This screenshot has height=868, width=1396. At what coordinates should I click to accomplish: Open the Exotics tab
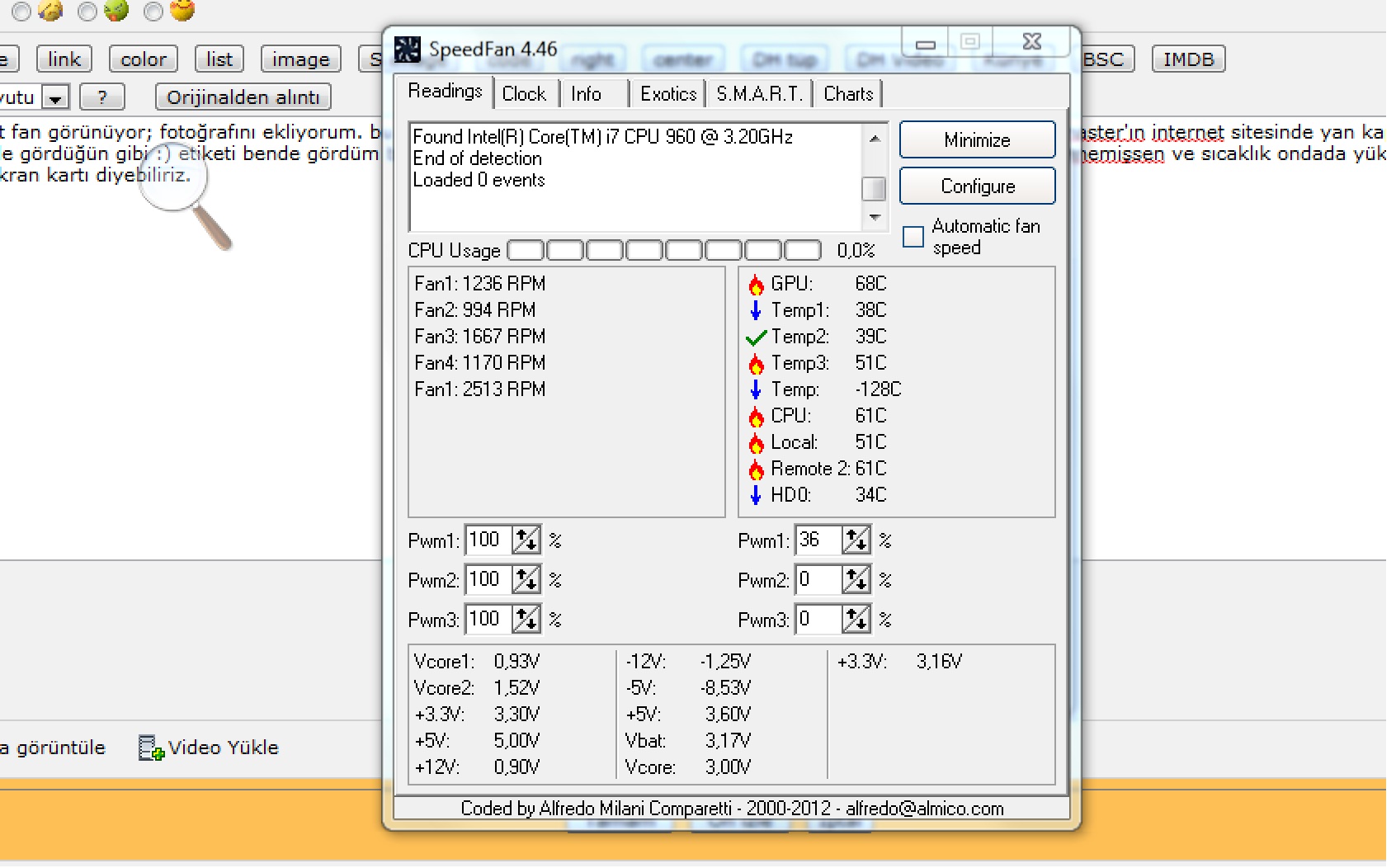(x=668, y=94)
